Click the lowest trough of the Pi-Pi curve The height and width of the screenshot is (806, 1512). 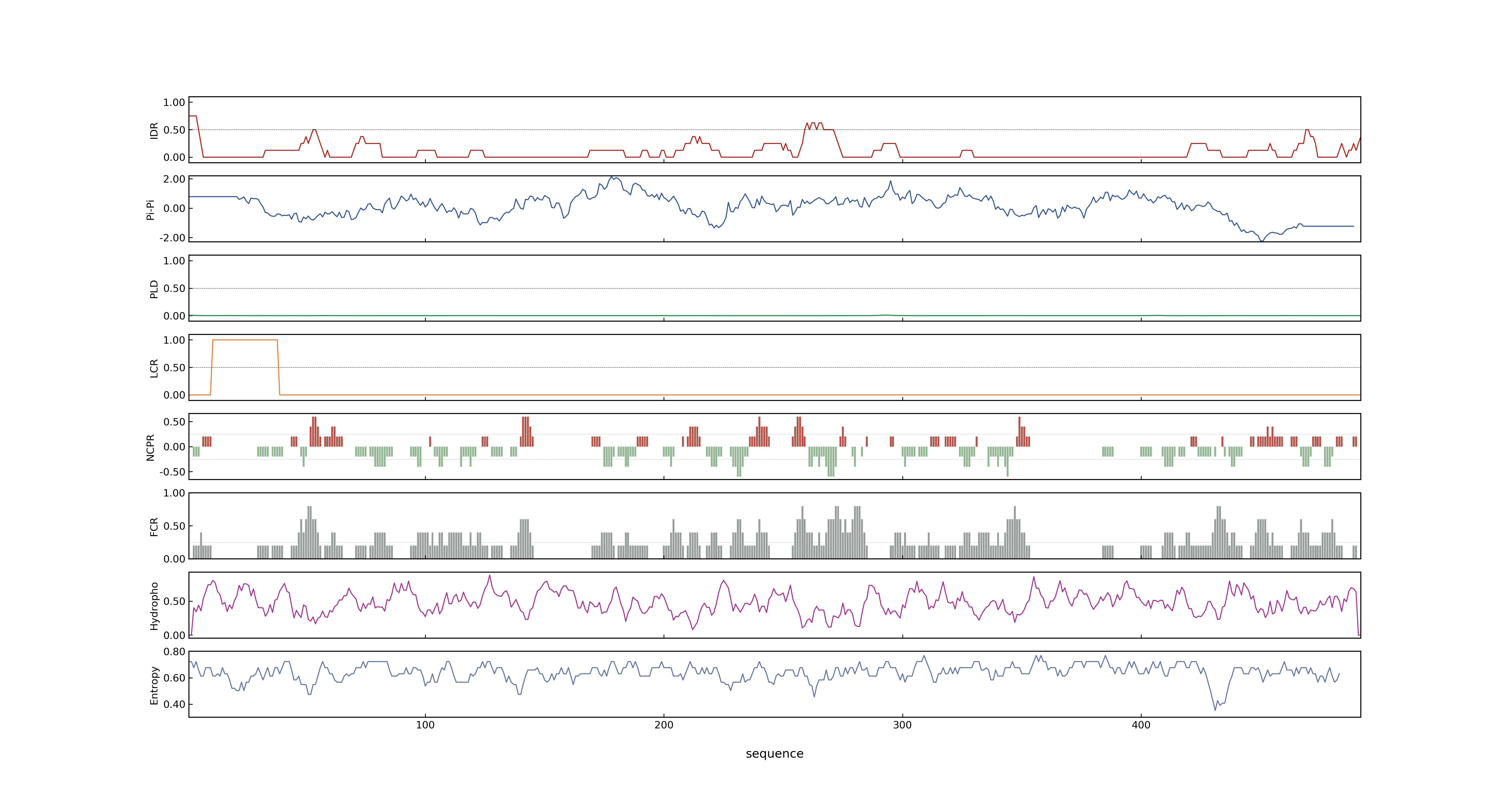pos(1261,241)
